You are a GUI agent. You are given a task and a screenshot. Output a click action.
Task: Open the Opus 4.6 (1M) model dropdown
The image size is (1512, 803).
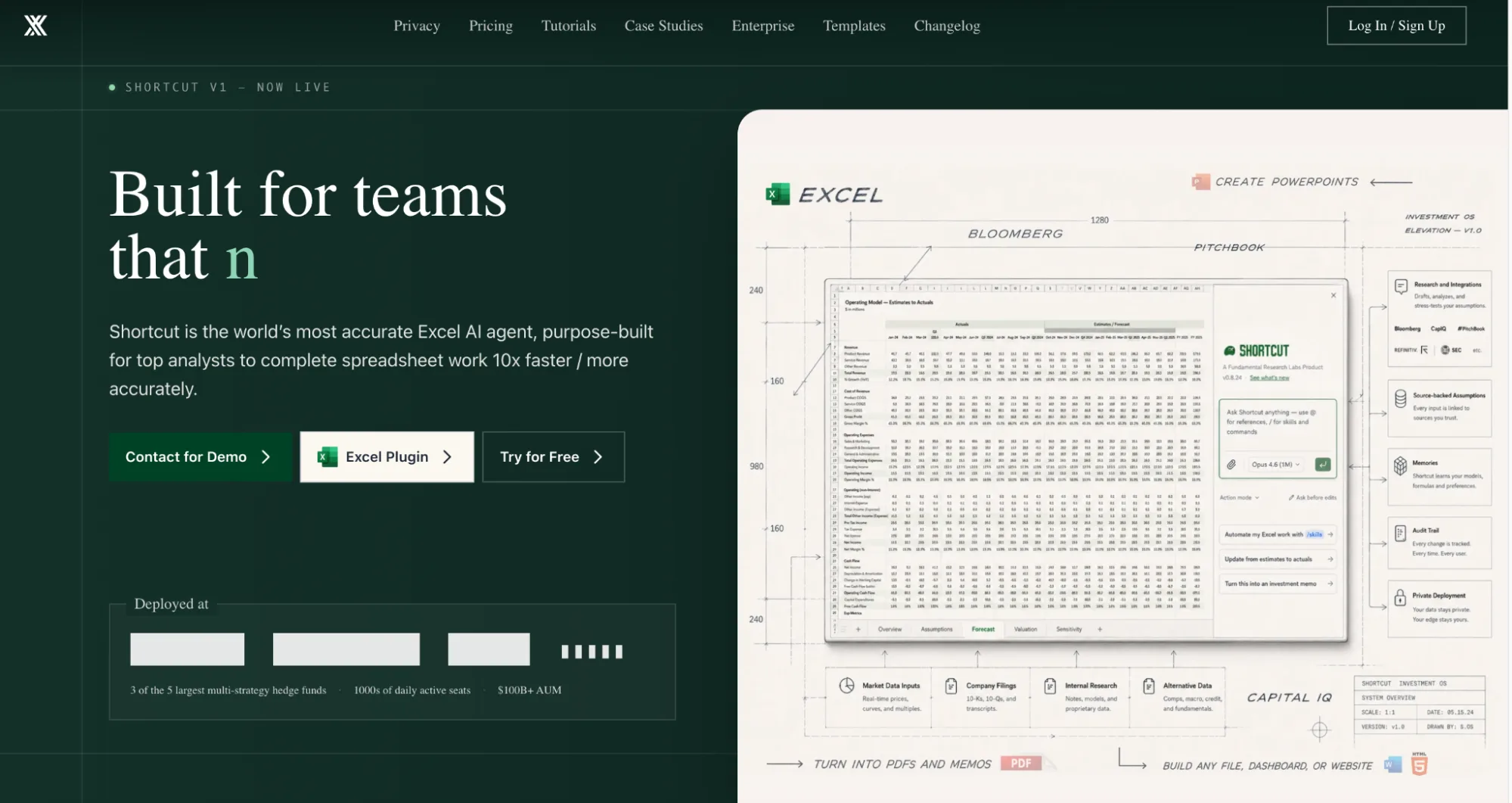[x=1274, y=464]
